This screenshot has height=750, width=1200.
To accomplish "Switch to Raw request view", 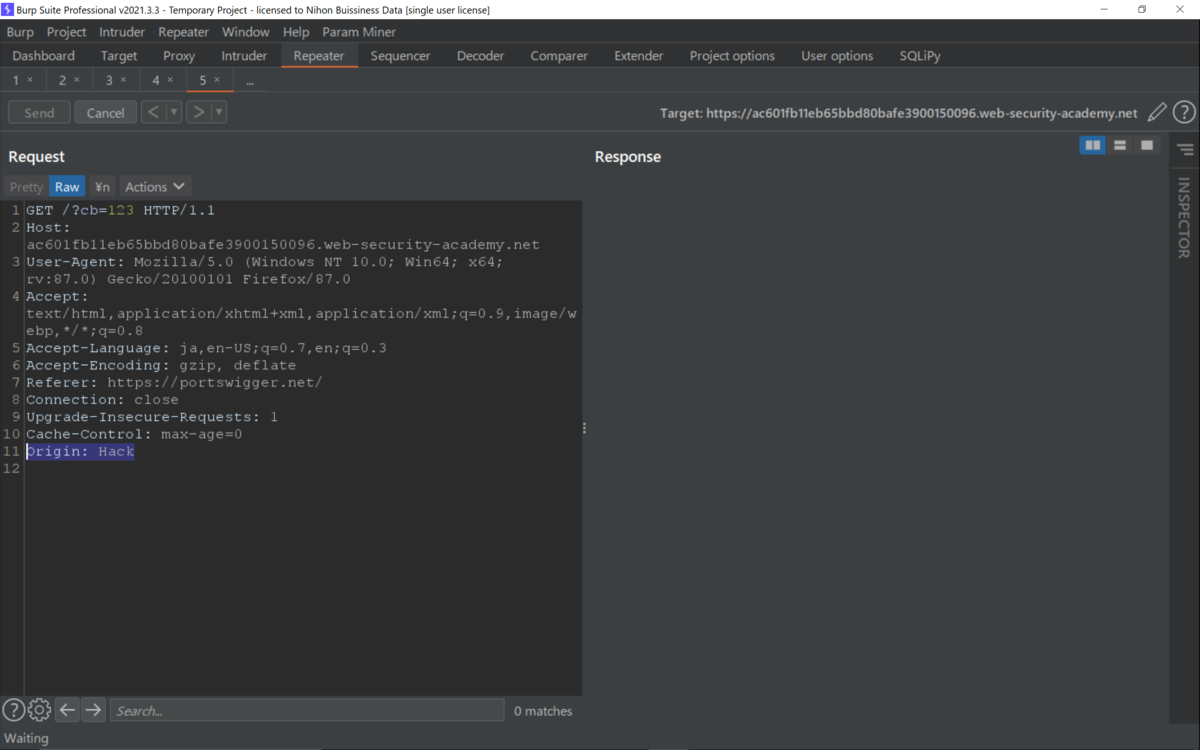I will (67, 187).
